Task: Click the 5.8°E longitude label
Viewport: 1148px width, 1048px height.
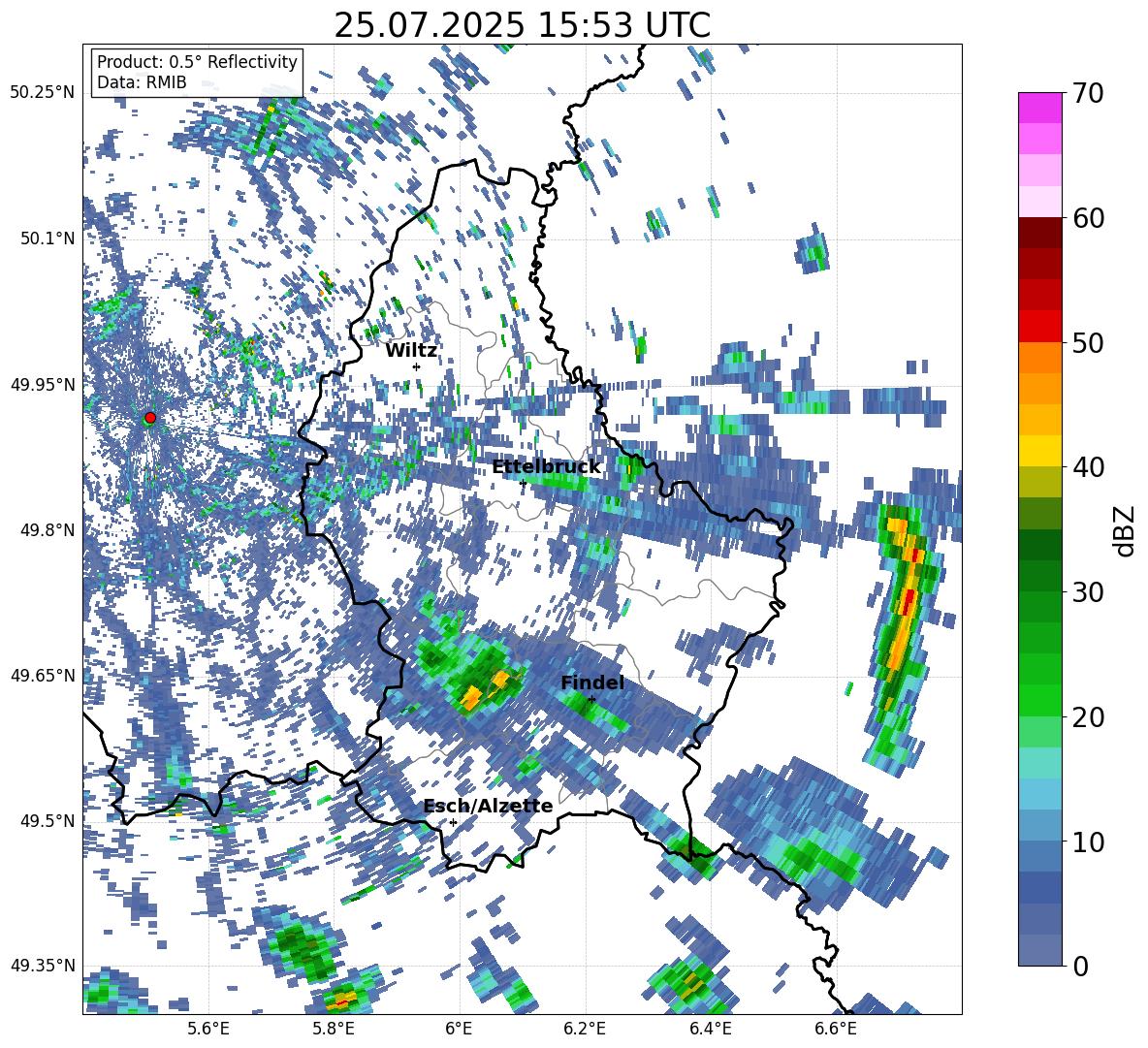Action: (x=334, y=1029)
